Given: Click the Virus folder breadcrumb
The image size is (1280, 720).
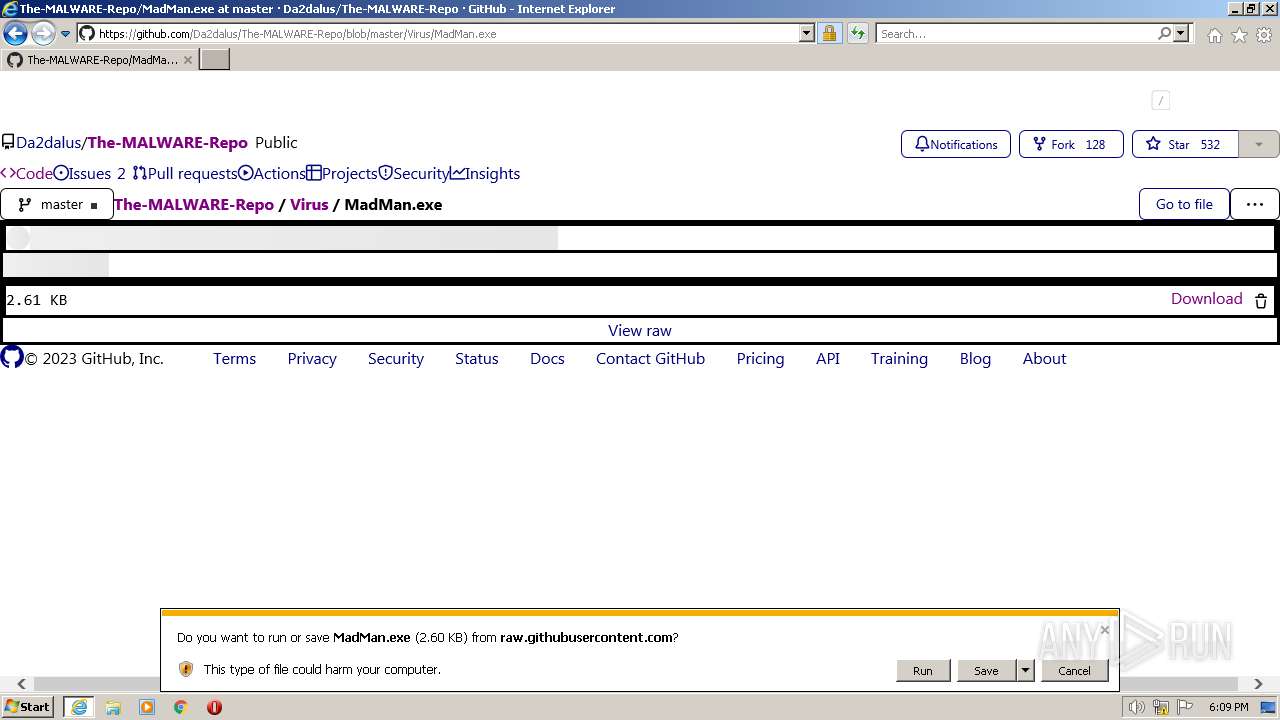Looking at the screenshot, I should tap(309, 204).
